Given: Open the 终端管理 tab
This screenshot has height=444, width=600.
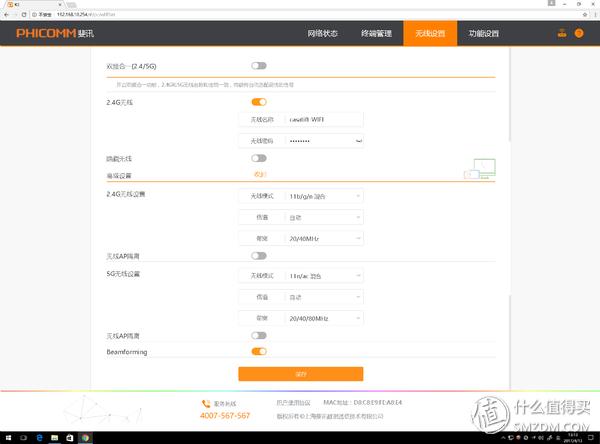Looking at the screenshot, I should tap(376, 33).
